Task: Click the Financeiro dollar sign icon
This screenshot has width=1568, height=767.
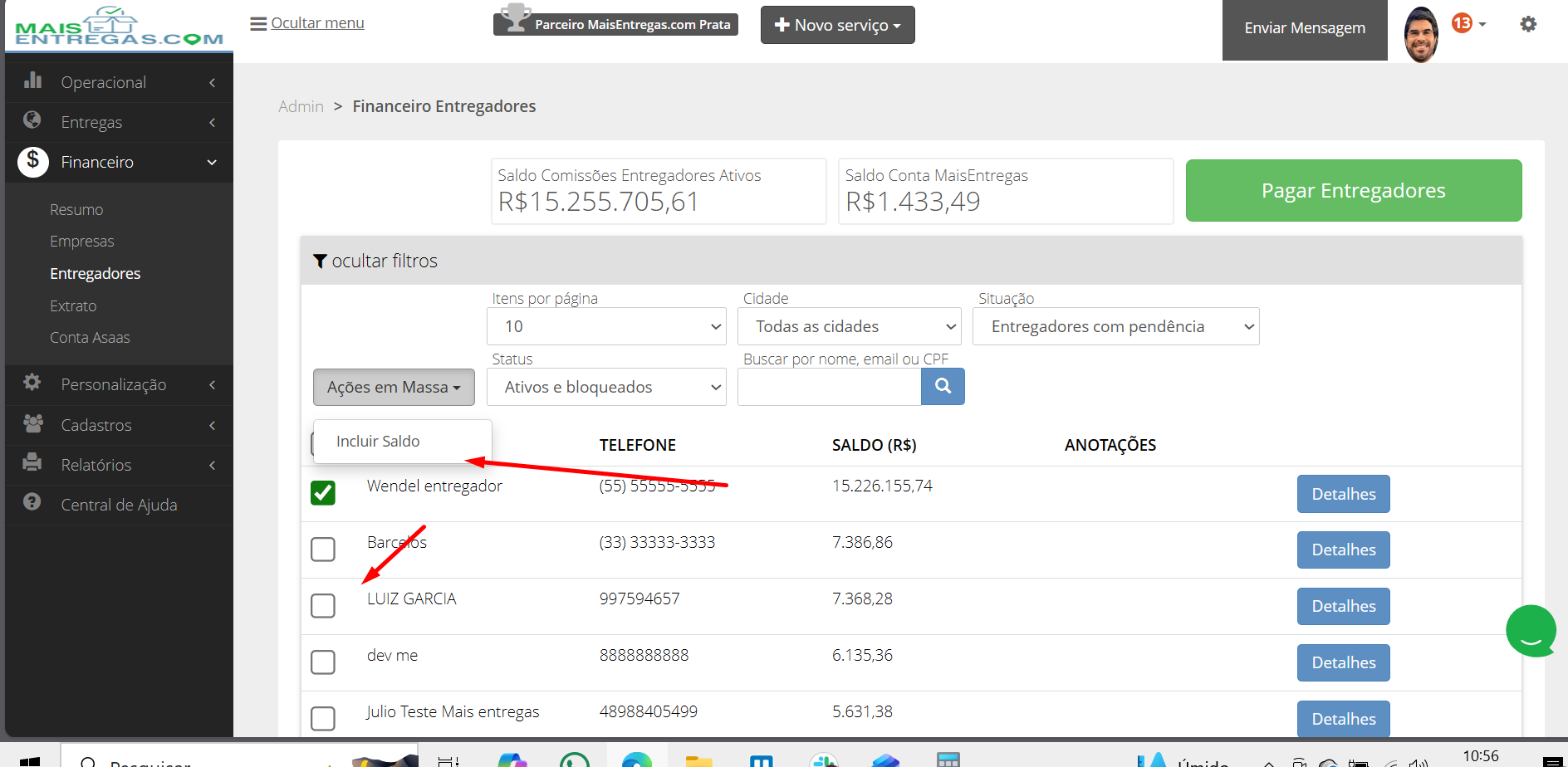Action: [x=33, y=161]
